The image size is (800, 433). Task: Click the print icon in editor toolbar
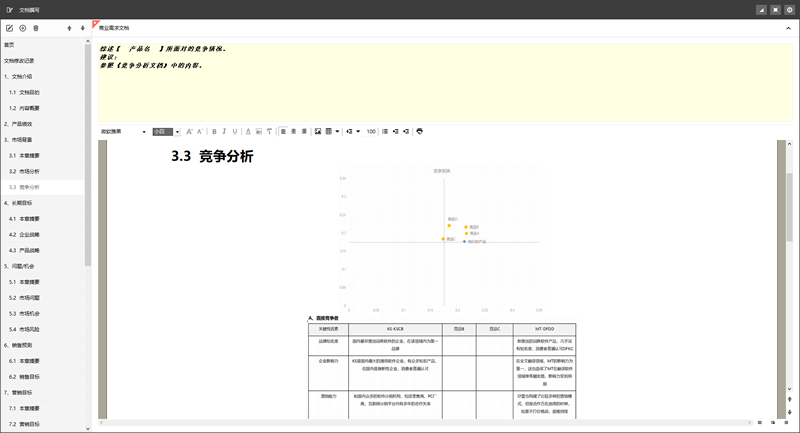tap(419, 131)
